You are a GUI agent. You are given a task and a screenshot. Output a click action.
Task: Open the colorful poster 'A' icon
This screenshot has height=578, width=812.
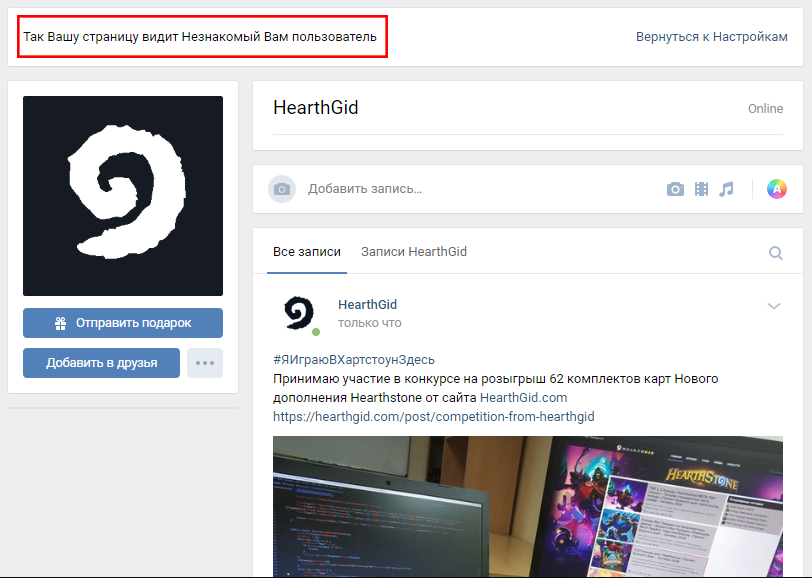point(776,189)
